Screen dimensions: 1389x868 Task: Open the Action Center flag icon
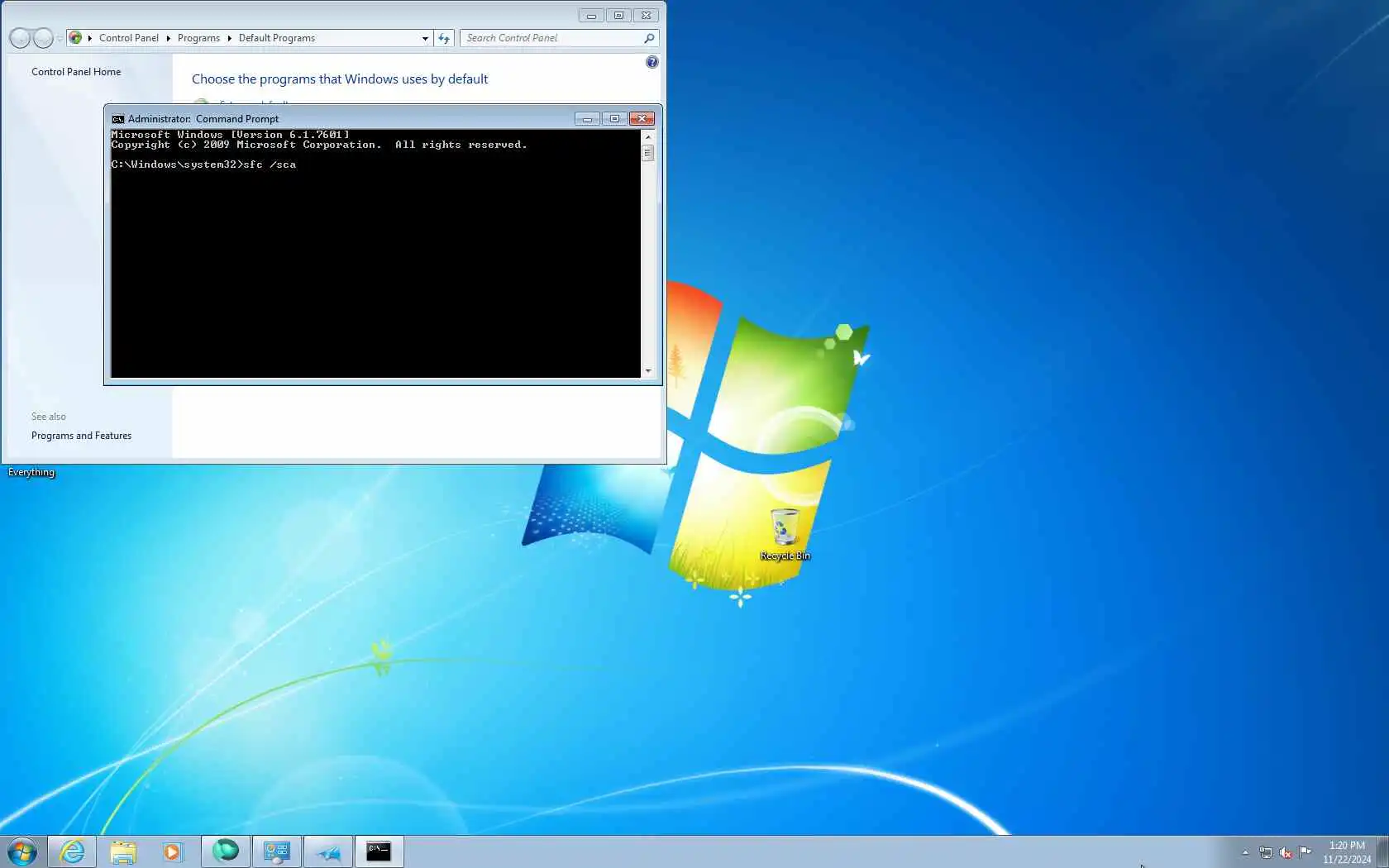click(1305, 852)
